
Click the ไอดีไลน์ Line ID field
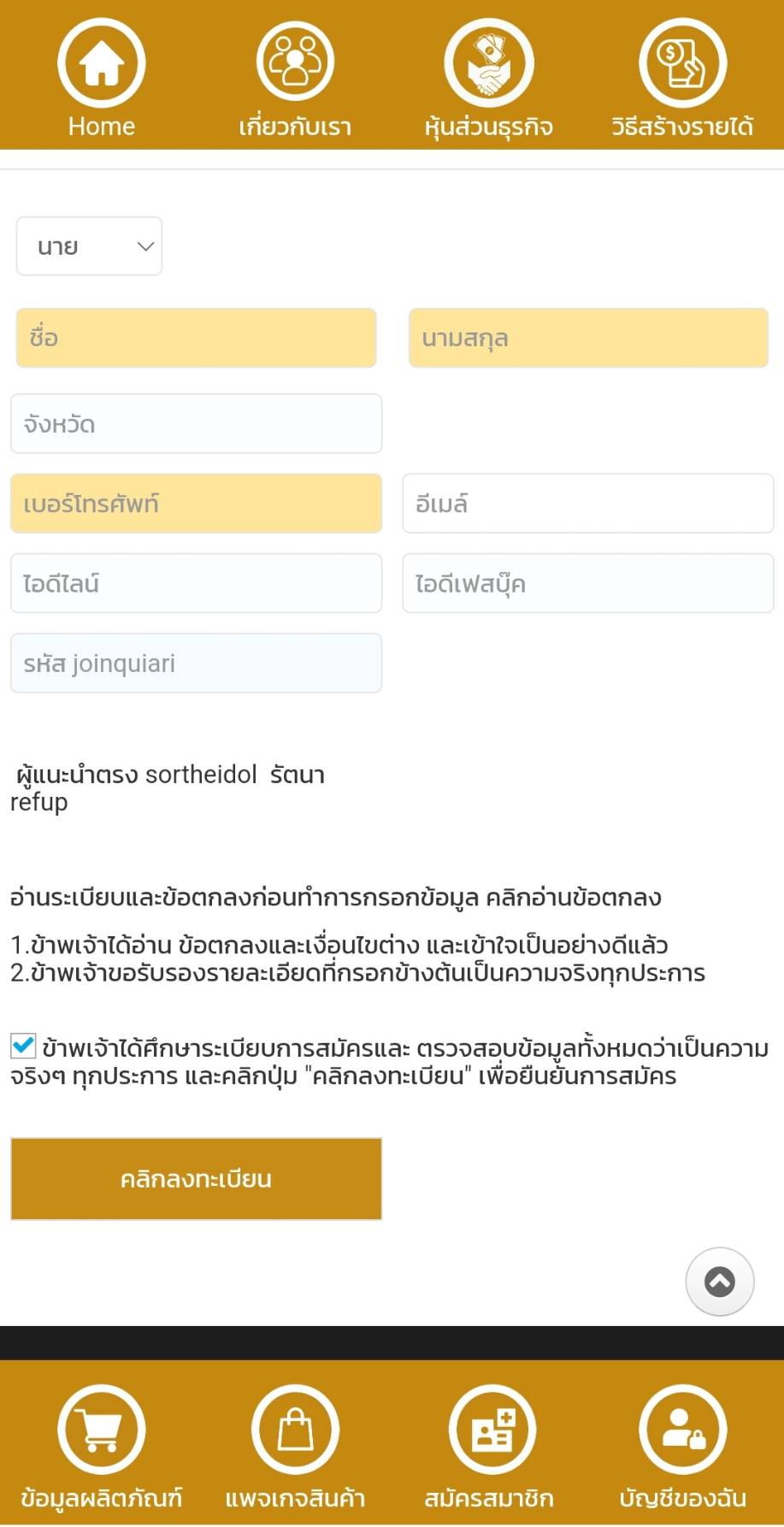point(196,583)
